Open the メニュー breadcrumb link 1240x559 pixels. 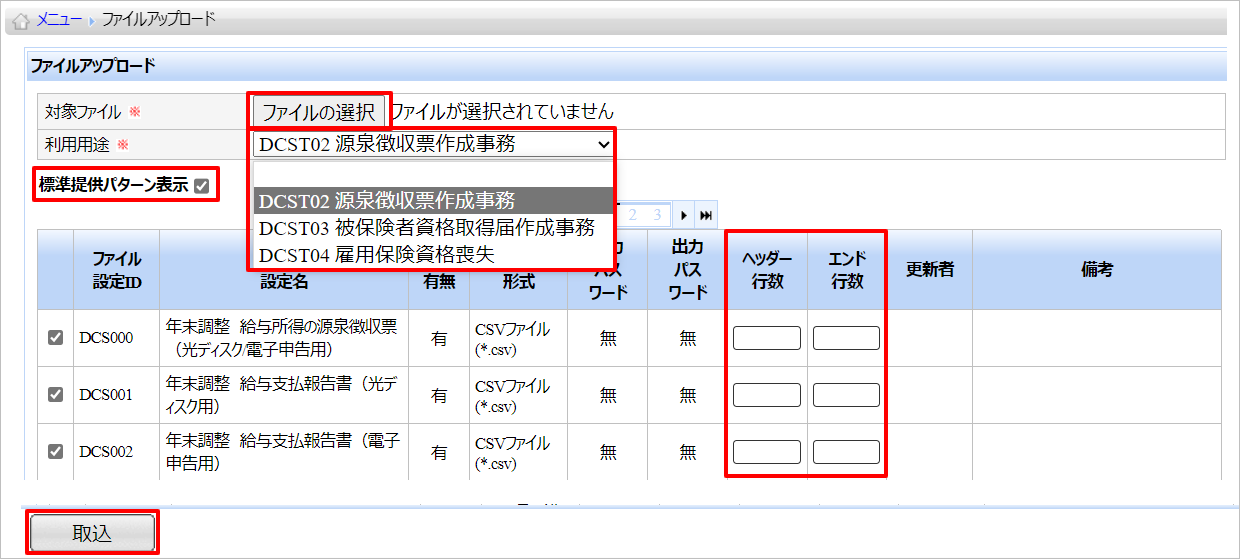(x=59, y=19)
